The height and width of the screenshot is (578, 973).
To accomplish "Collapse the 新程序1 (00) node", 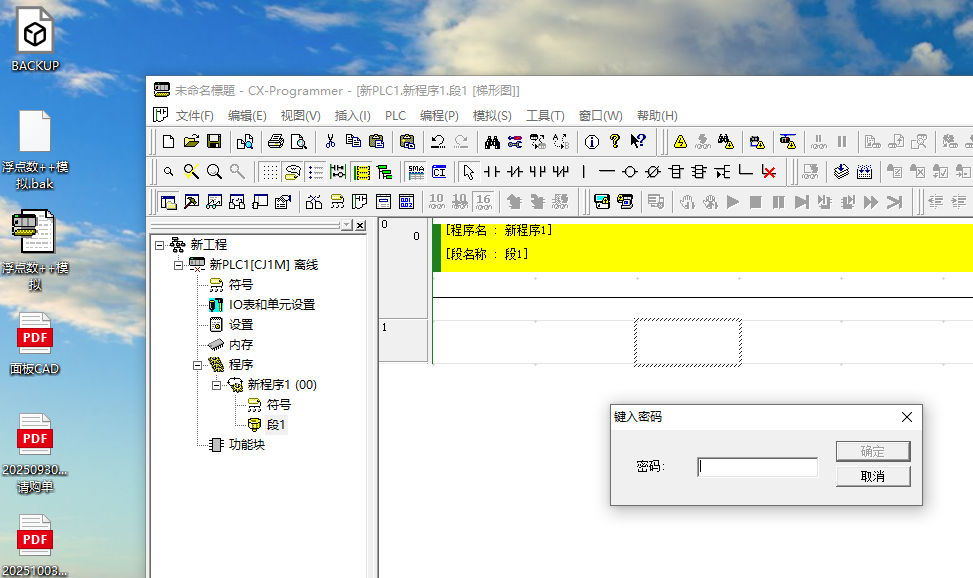I will pos(216,385).
